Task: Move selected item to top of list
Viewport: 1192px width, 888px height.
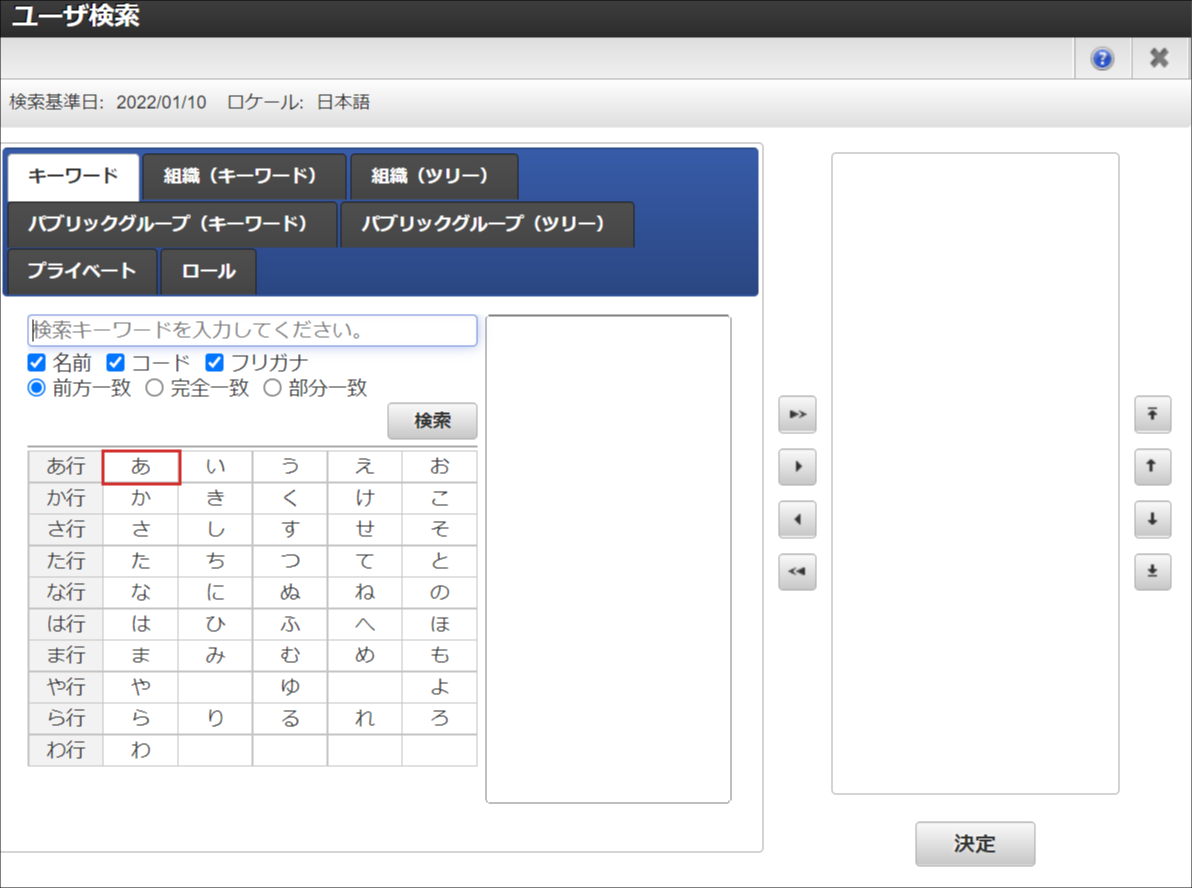Action: [1152, 414]
